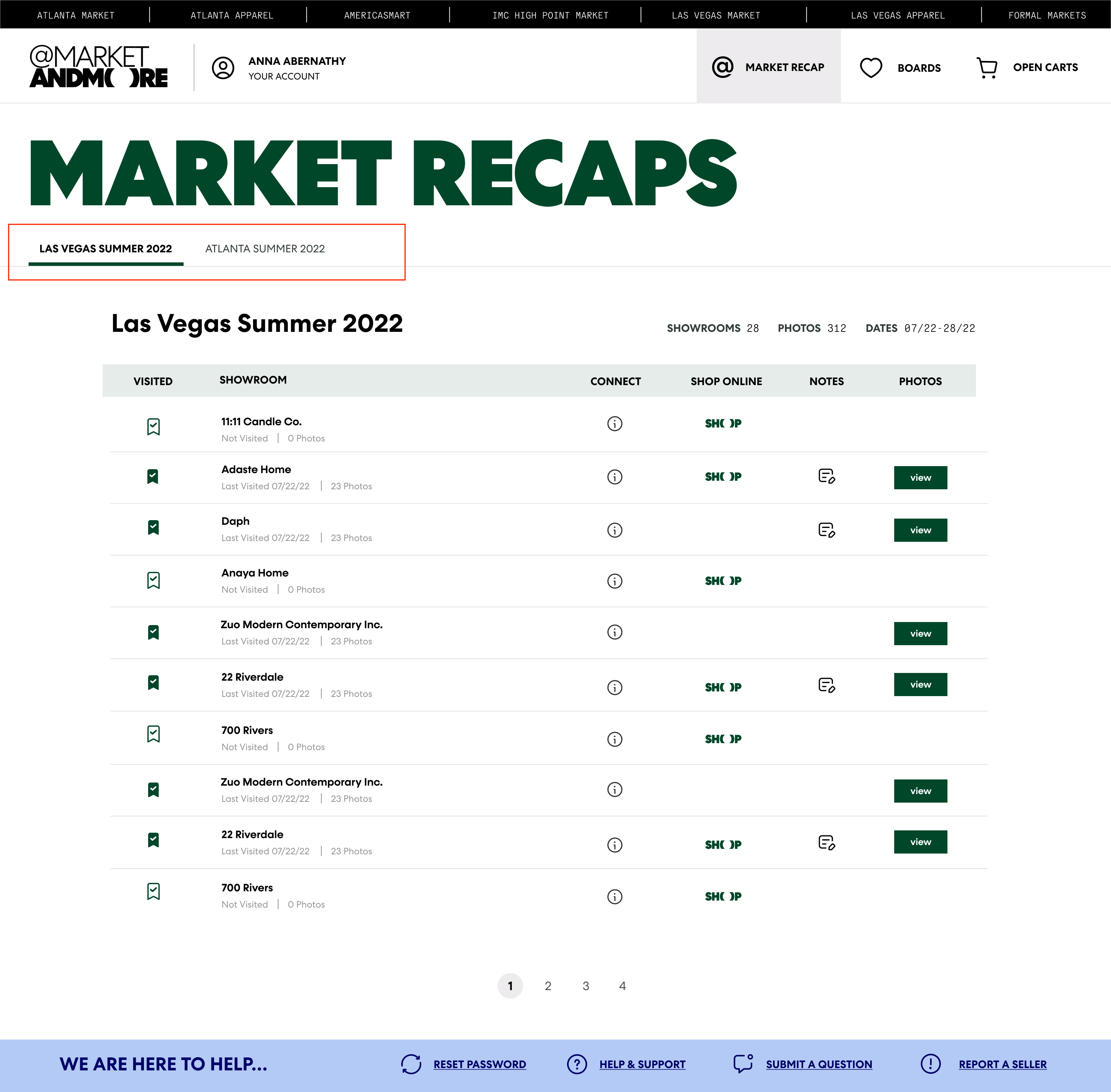1111x1092 pixels.
Task: Click the Connect column header
Action: (616, 381)
